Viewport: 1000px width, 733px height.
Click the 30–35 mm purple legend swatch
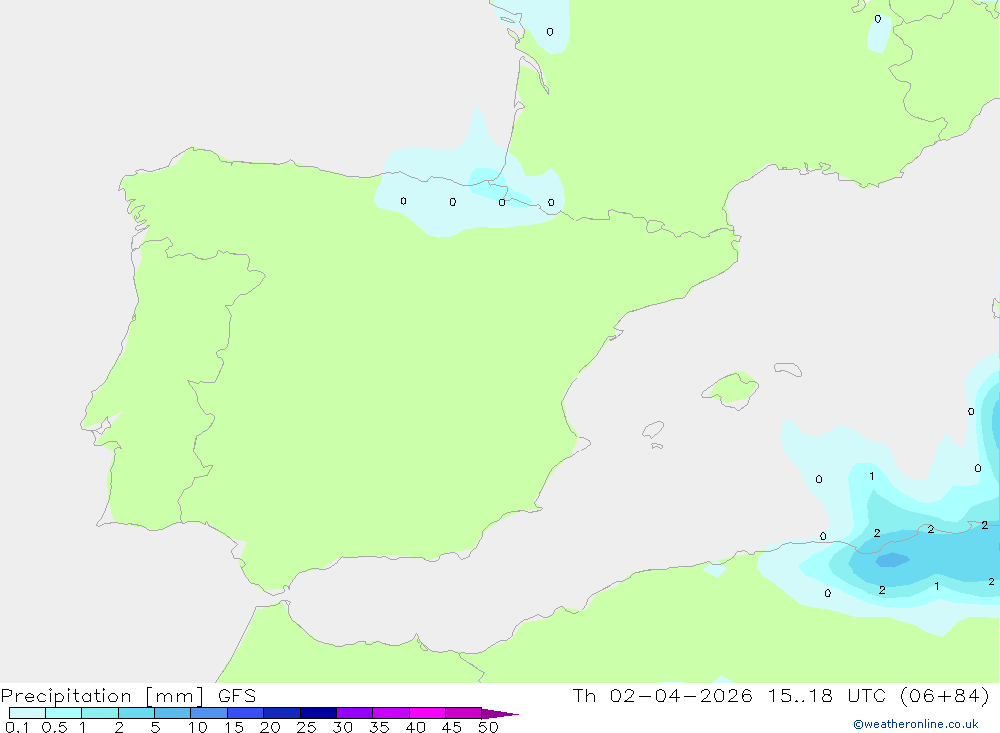[354, 713]
